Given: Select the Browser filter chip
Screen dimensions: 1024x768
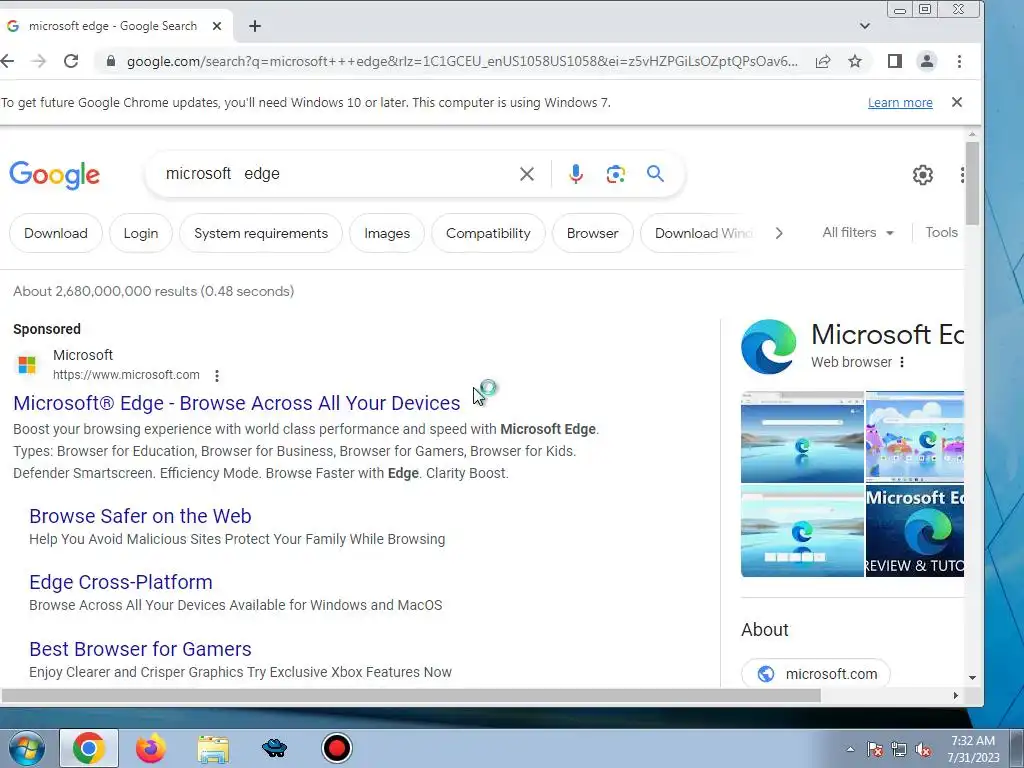Looking at the screenshot, I should pos(592,233).
